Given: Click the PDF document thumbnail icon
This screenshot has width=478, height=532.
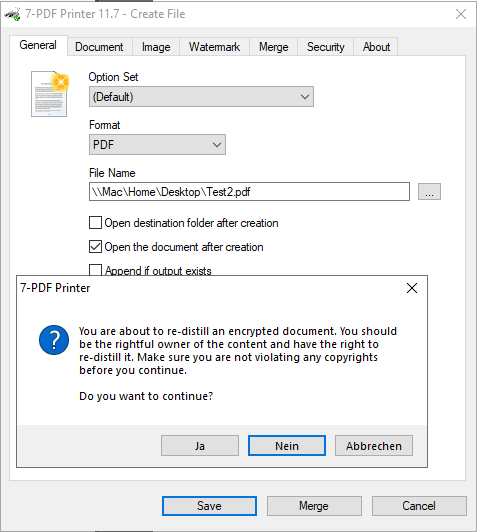Looking at the screenshot, I should [50, 94].
